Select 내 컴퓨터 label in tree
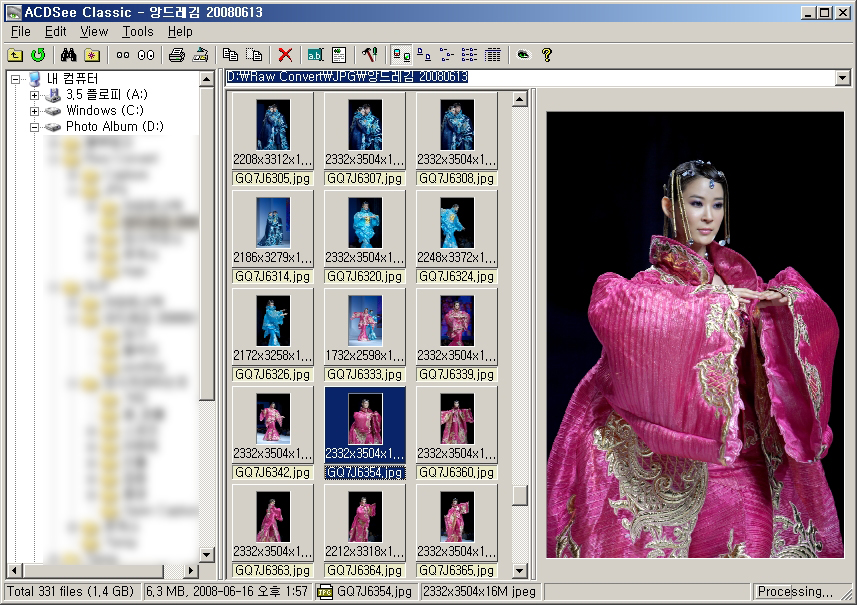Image resolution: width=857 pixels, height=605 pixels. coord(72,79)
